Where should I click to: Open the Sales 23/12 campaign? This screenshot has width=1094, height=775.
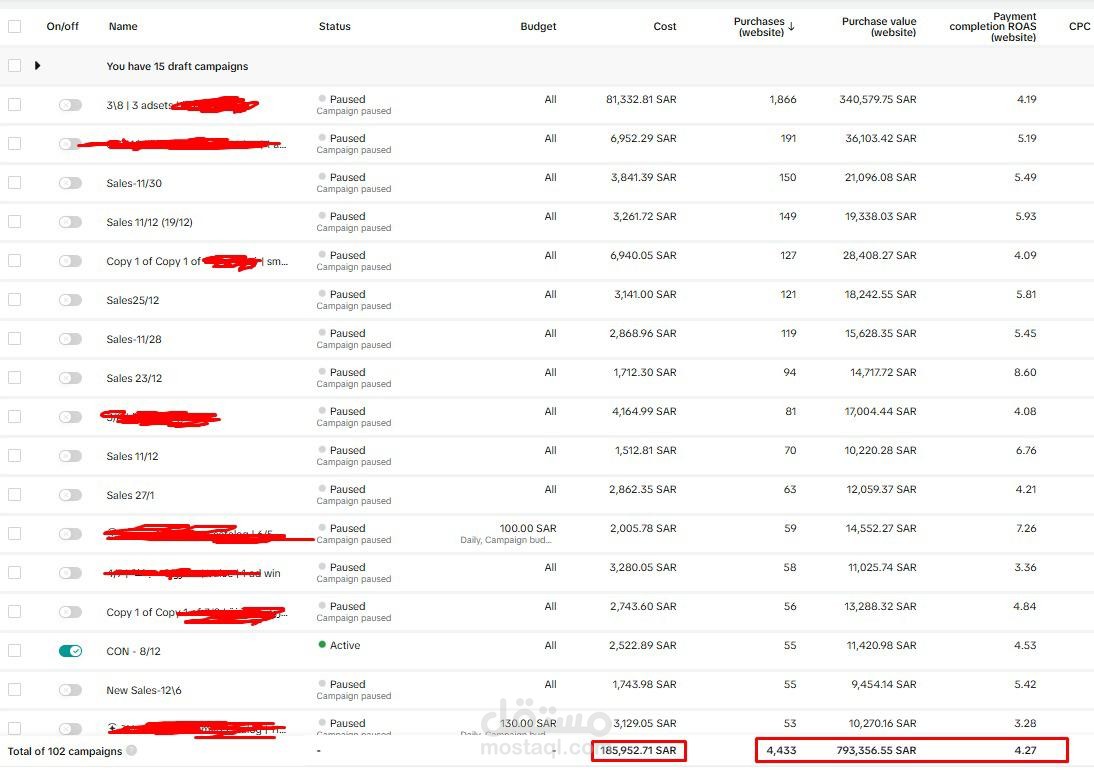(134, 379)
